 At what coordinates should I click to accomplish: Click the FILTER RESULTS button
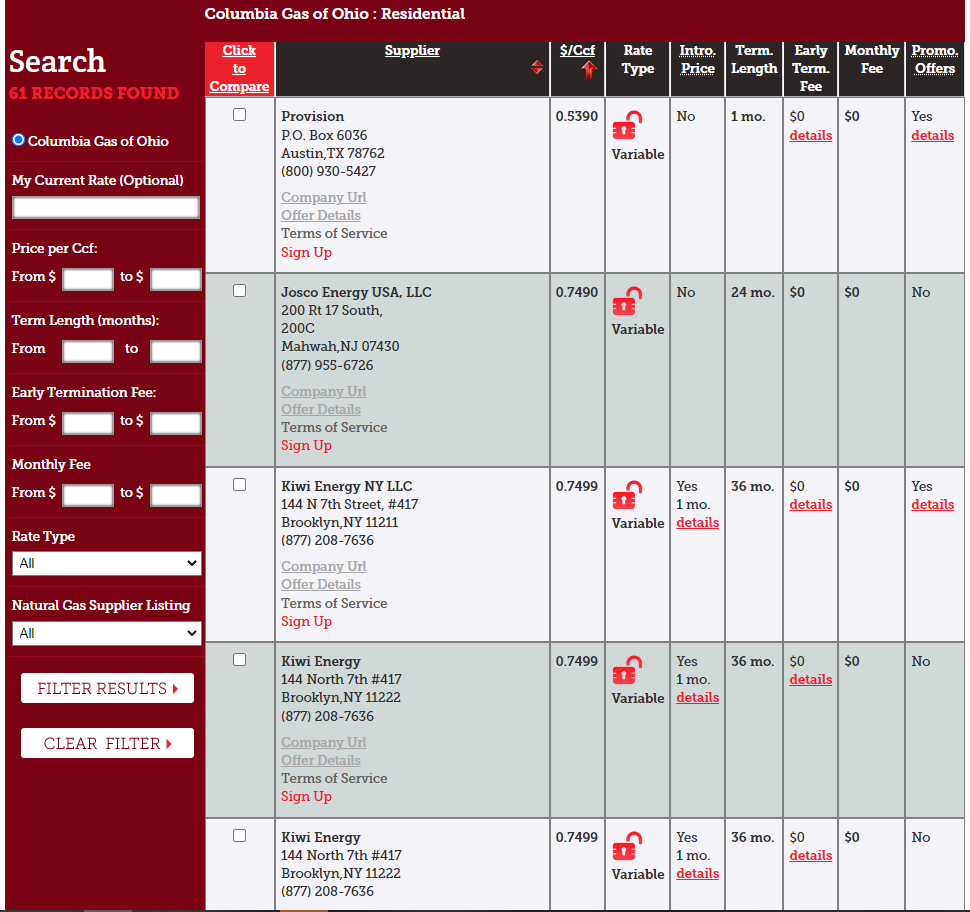pos(107,688)
